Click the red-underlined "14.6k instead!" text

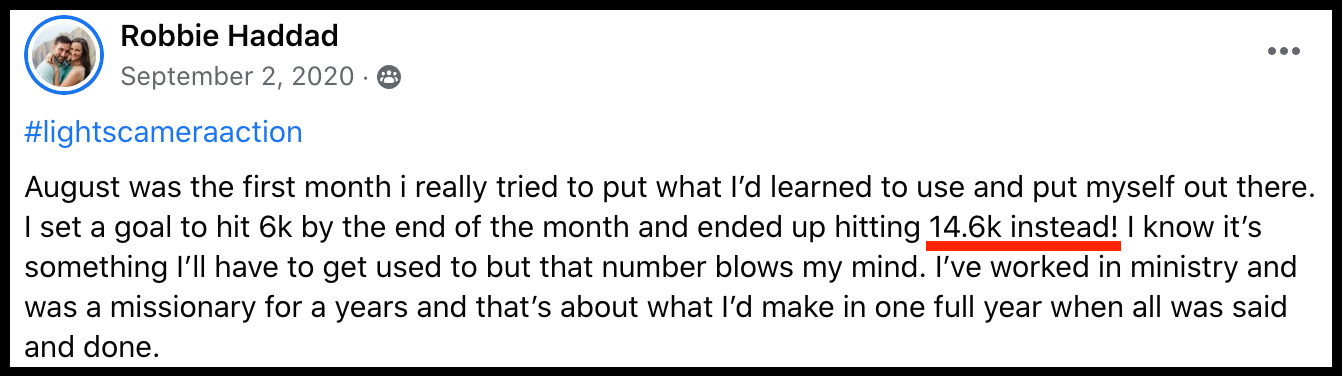pyautogui.click(x=1024, y=228)
